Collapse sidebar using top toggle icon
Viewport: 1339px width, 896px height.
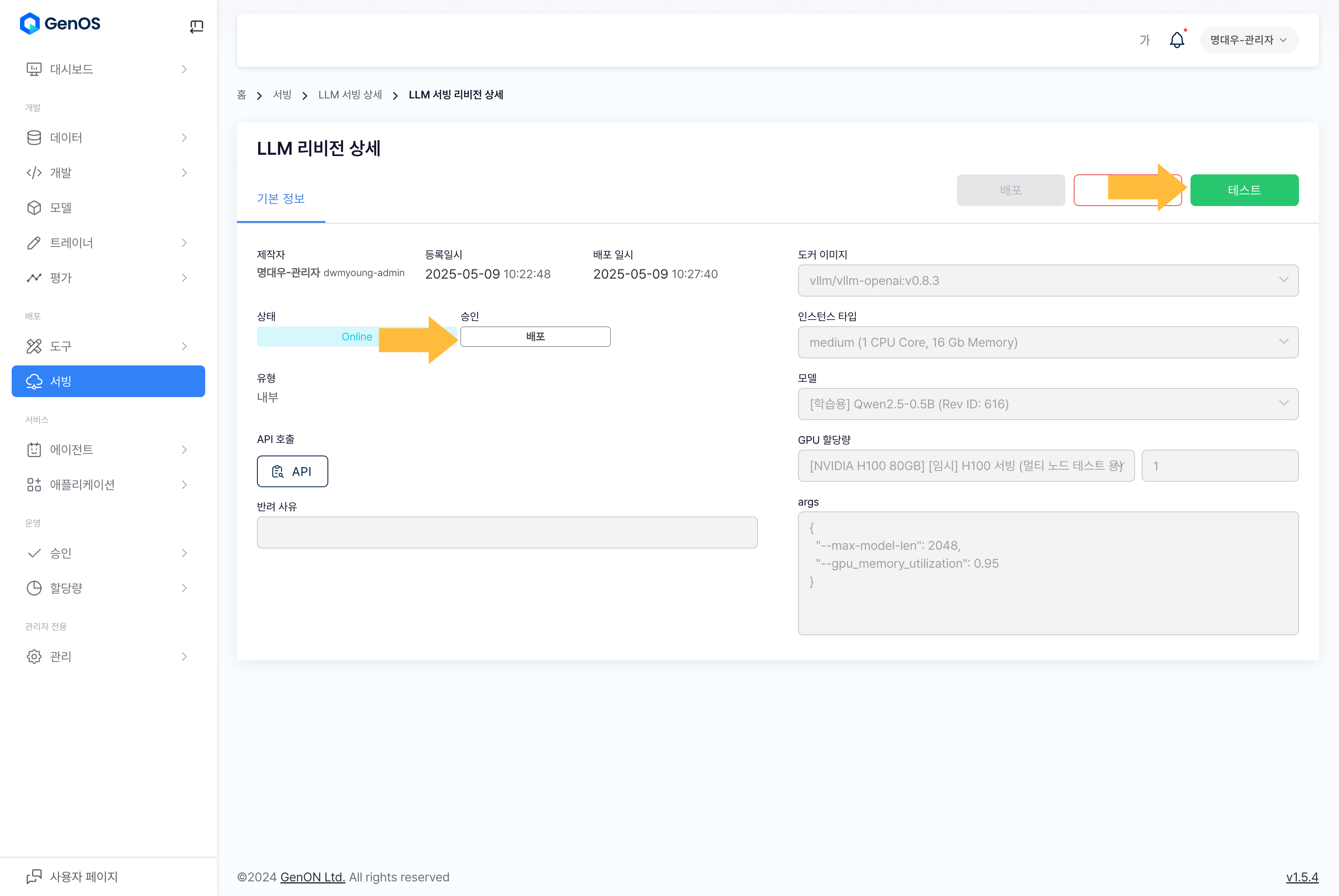click(196, 26)
